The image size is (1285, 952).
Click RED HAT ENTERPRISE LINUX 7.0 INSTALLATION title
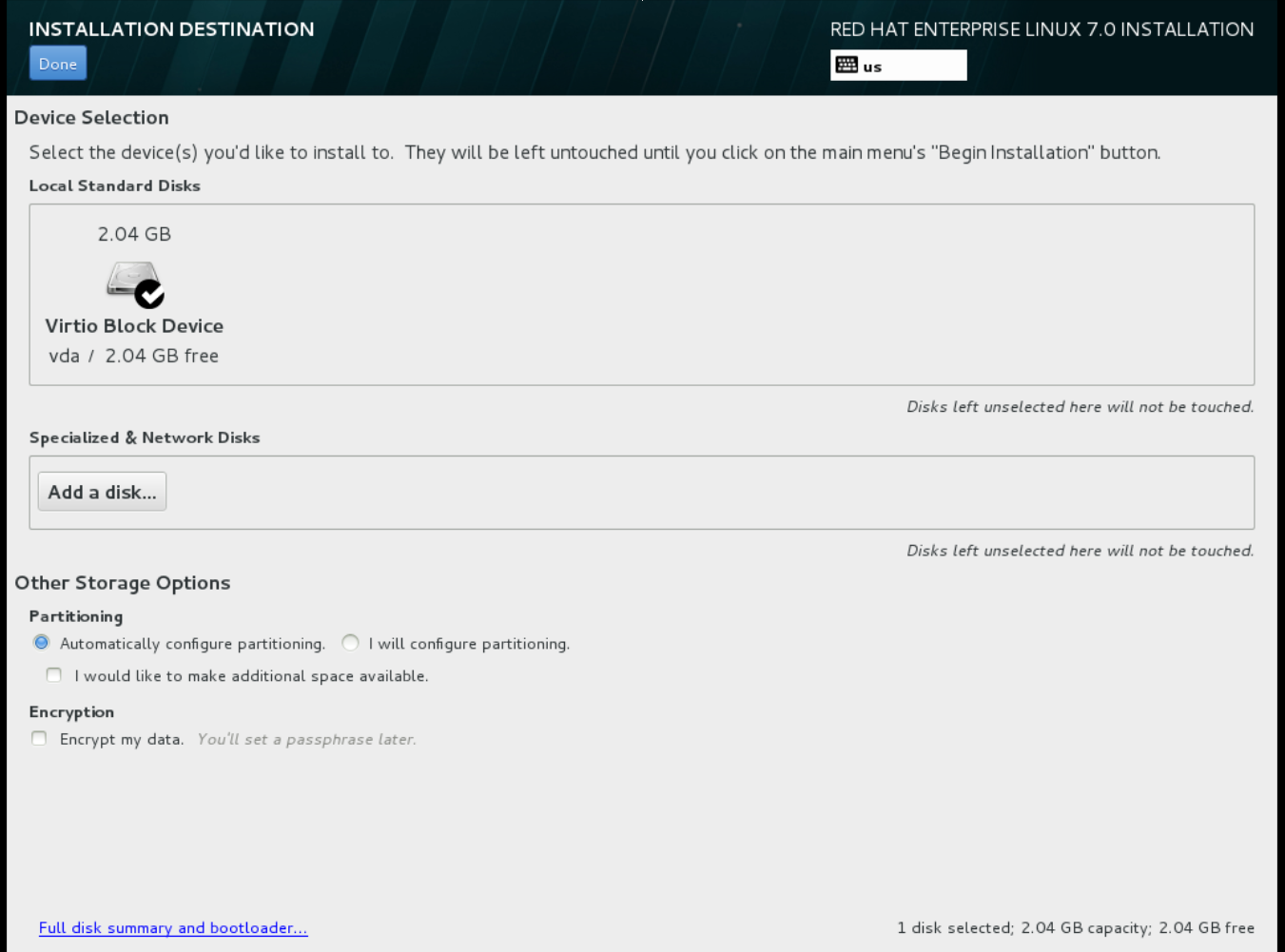point(1042,29)
